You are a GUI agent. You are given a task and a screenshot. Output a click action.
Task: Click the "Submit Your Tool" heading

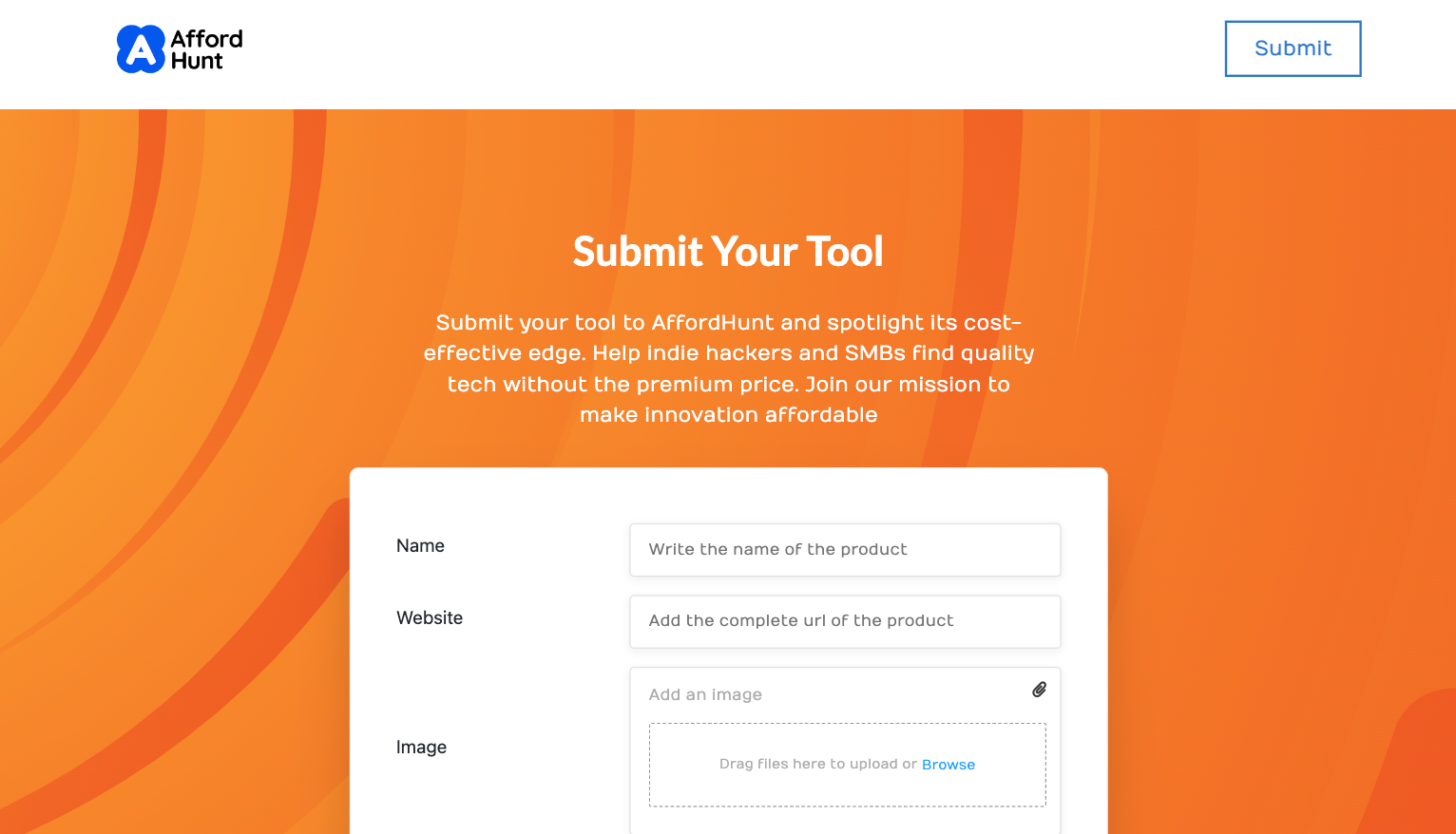(x=728, y=252)
